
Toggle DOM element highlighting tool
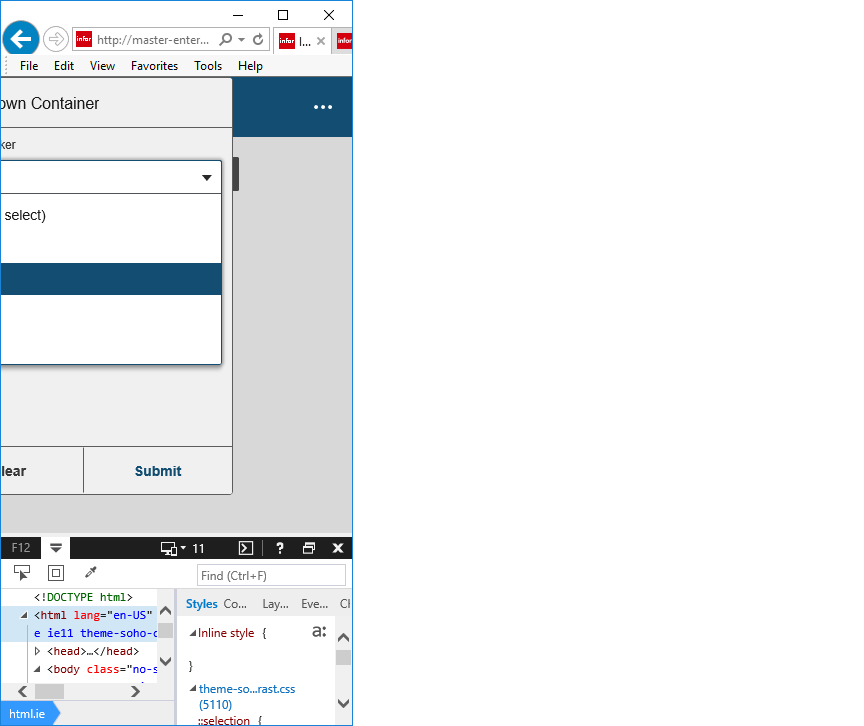point(55,572)
